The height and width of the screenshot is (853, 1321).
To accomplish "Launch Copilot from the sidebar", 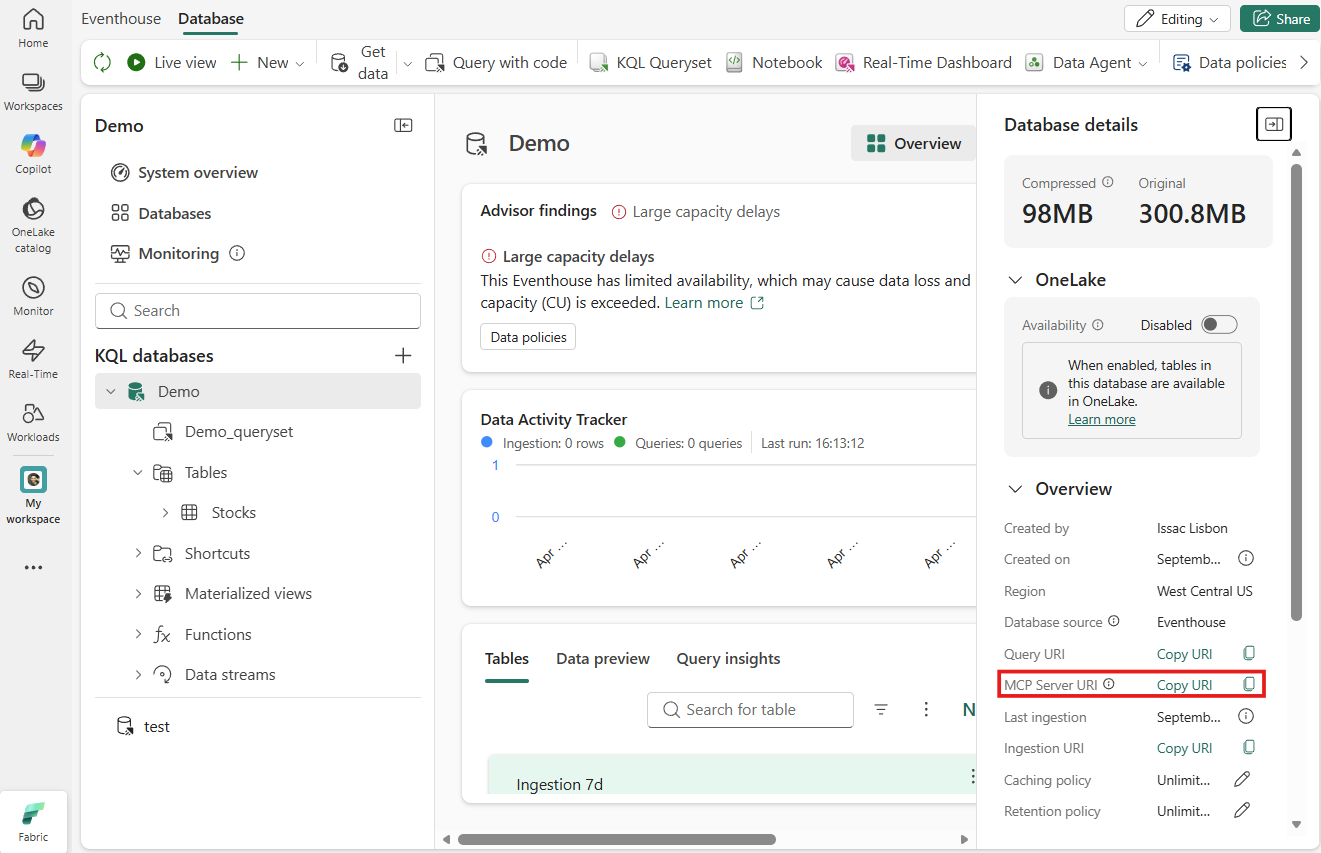I will [33, 154].
